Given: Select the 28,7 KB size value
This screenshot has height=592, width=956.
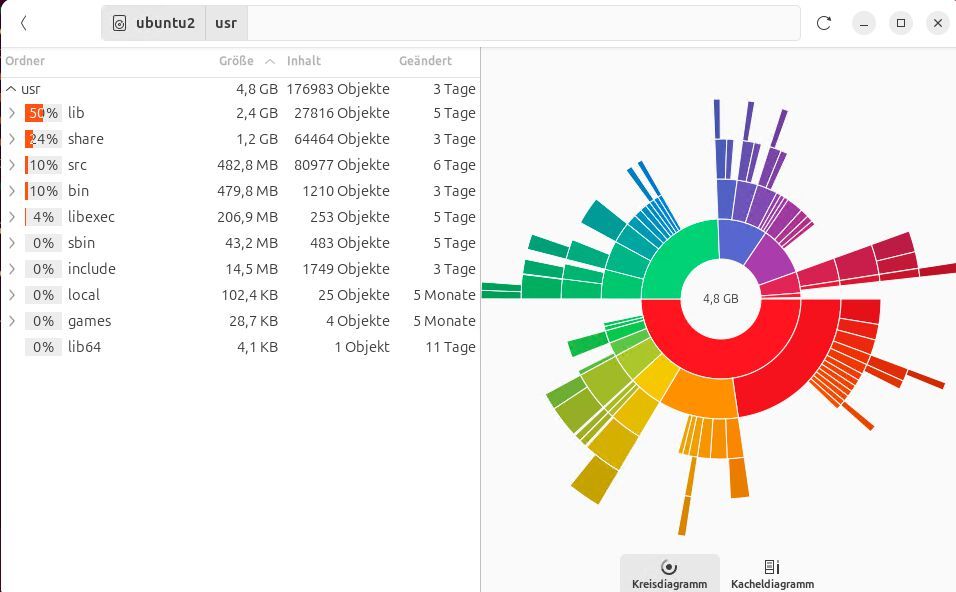Looking at the screenshot, I should point(253,321).
